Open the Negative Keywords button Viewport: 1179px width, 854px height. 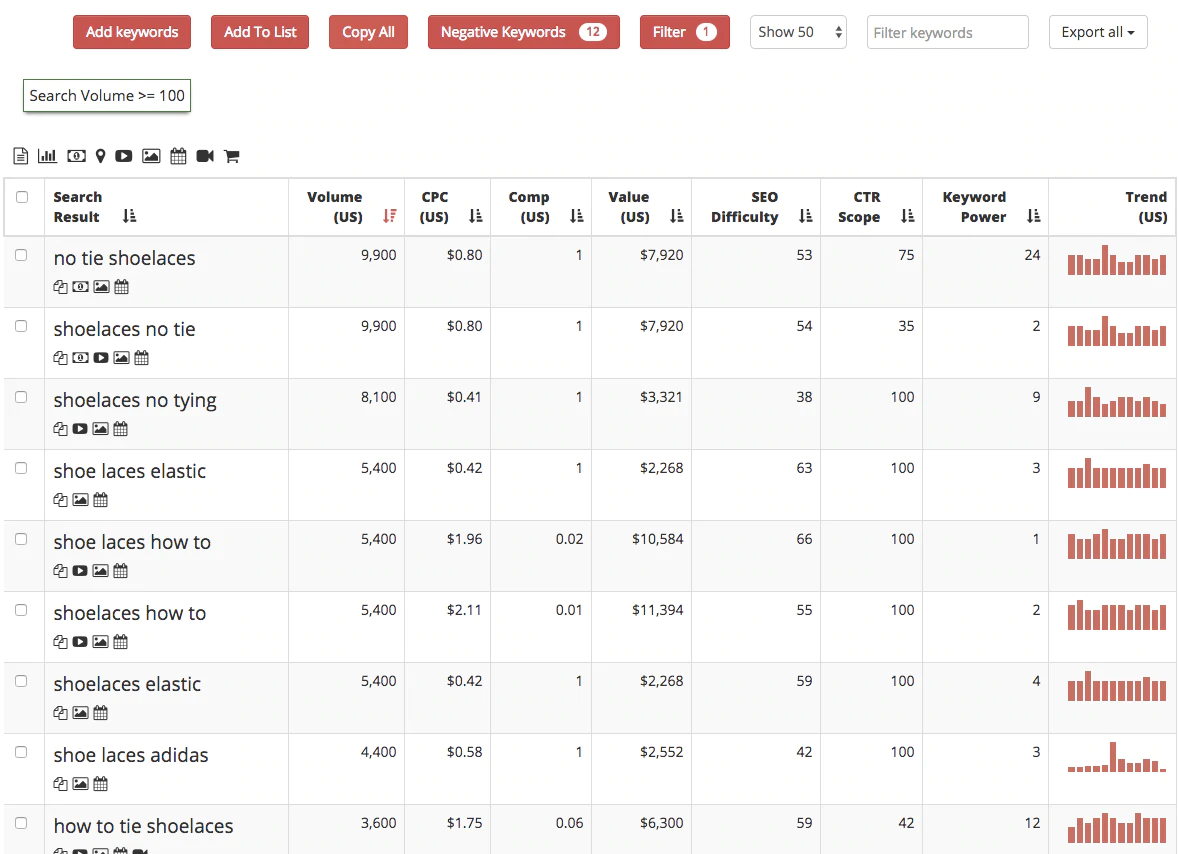point(523,32)
